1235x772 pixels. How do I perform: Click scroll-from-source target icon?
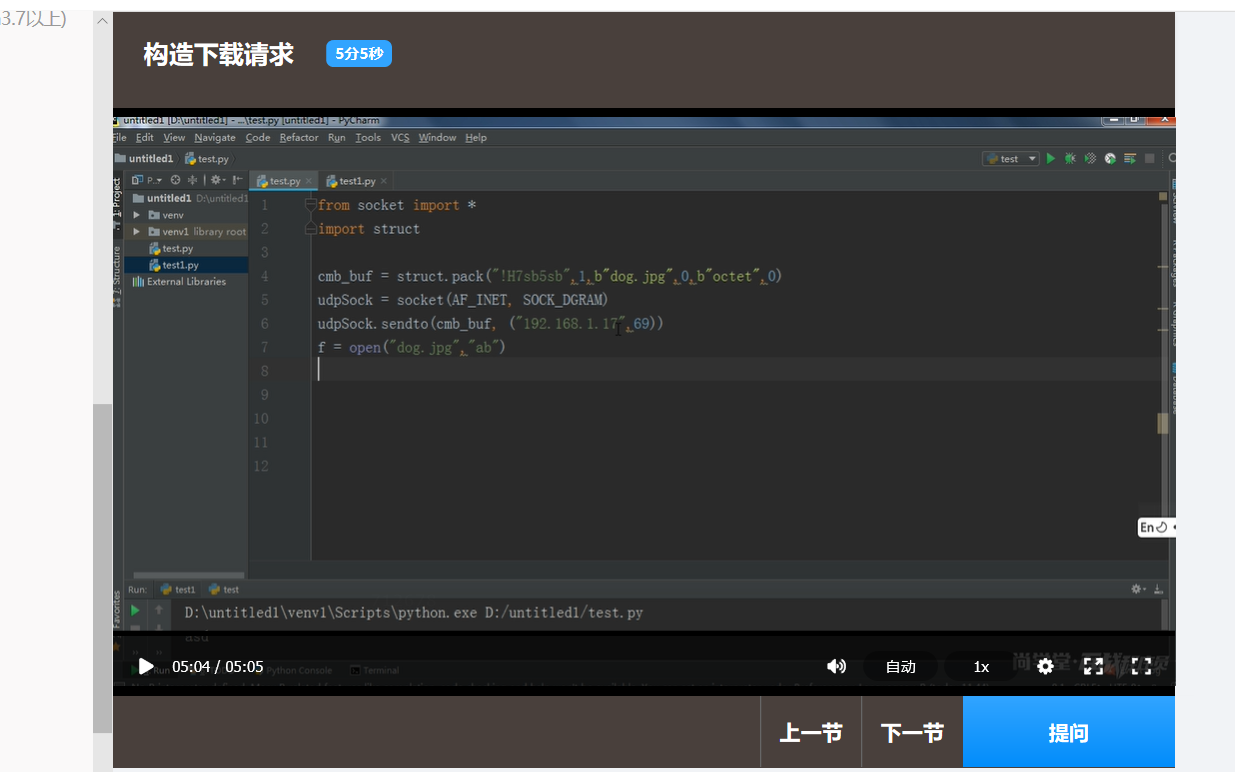coord(175,181)
